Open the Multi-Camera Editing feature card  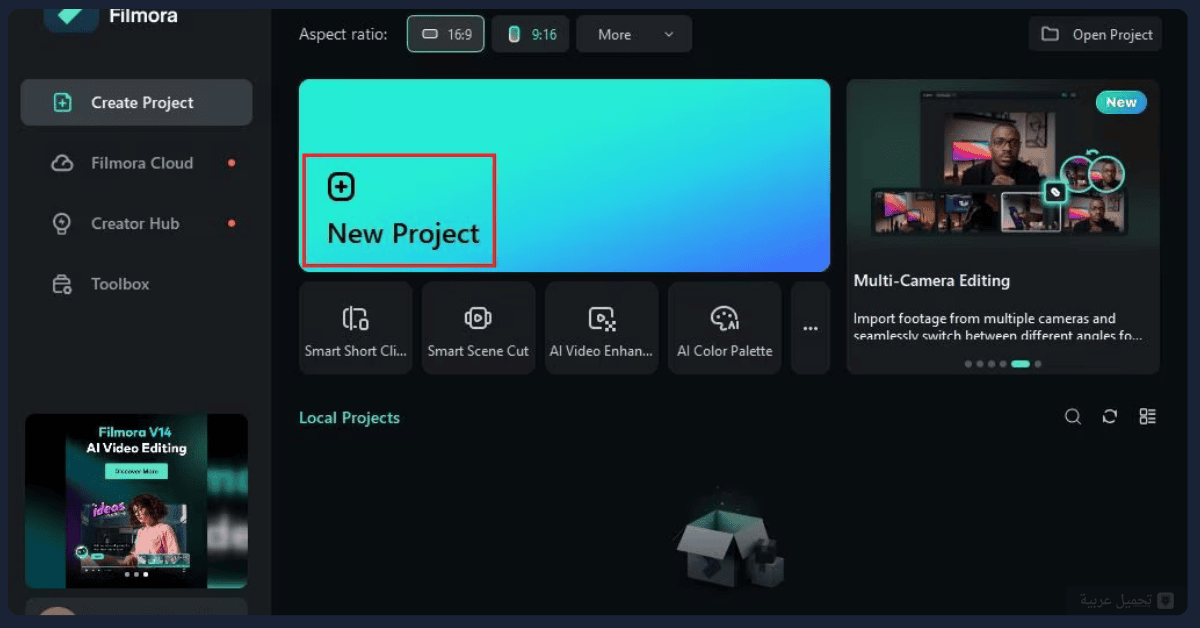click(x=1003, y=227)
